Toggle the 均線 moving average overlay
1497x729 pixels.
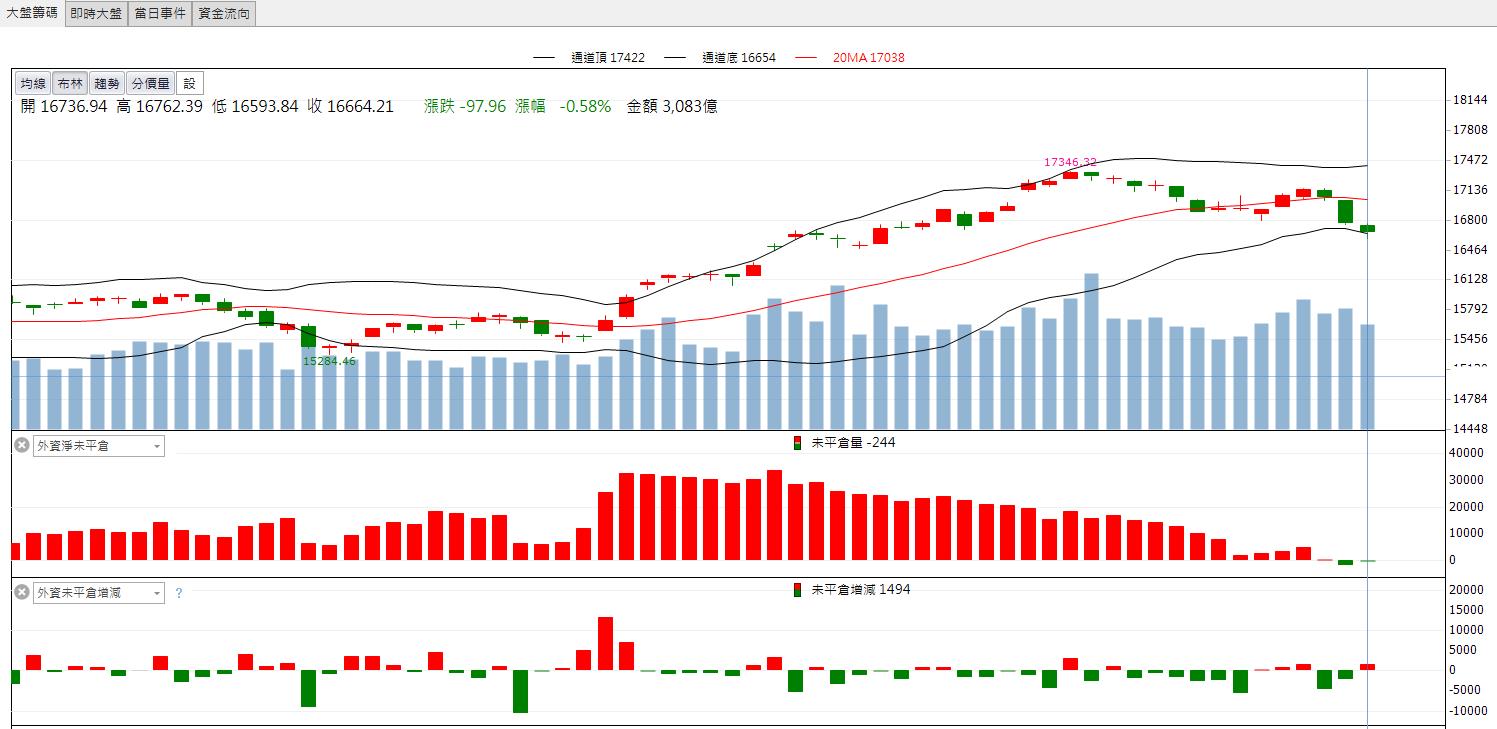pos(33,83)
